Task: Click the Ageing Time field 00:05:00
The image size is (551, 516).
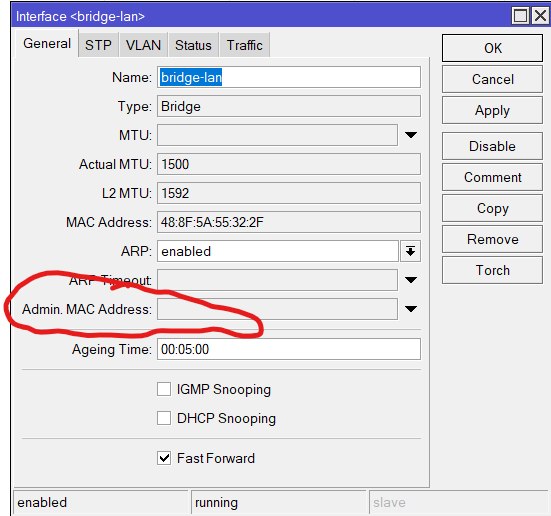Action: [289, 349]
